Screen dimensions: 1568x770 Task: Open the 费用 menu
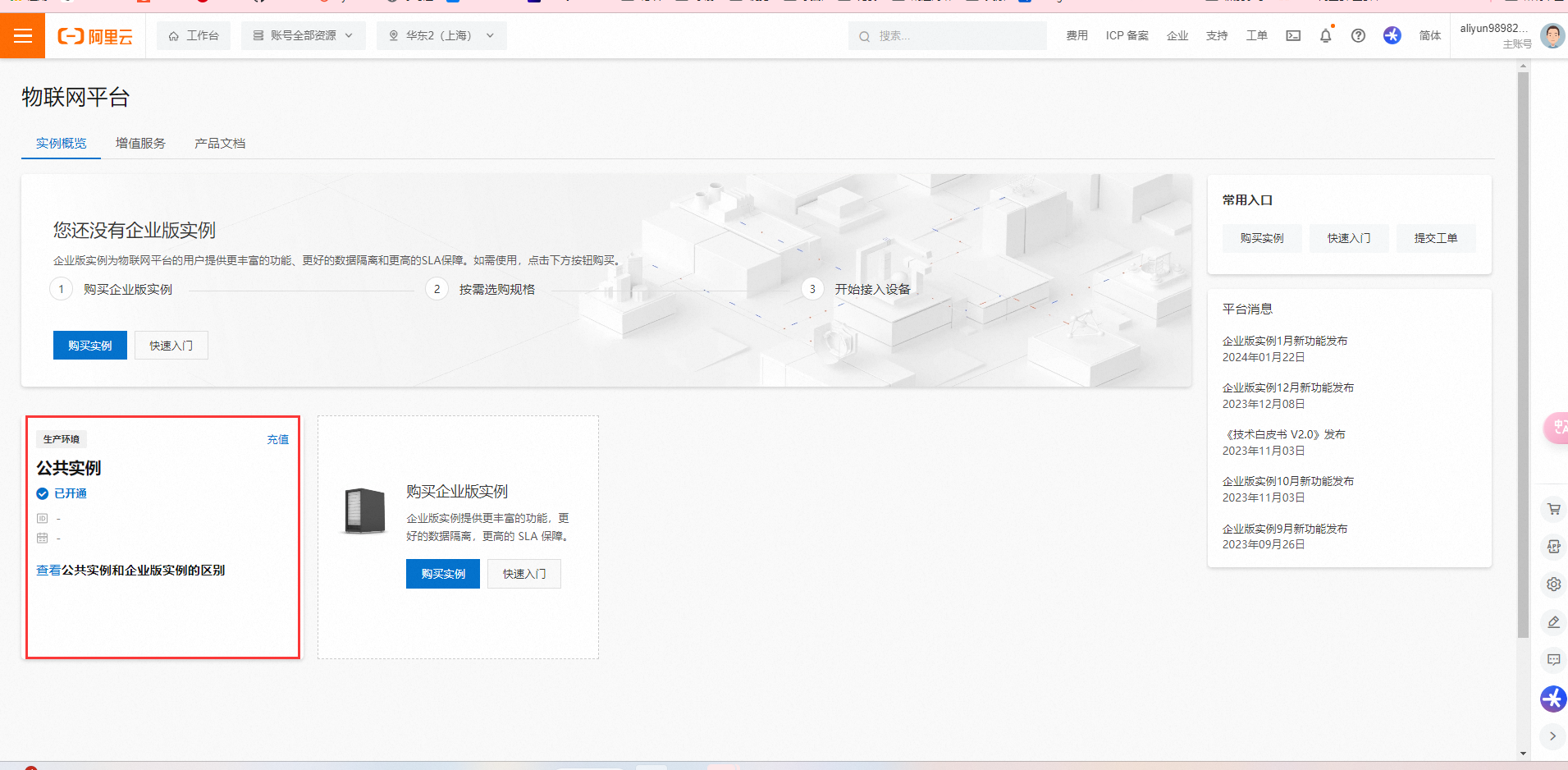click(x=1077, y=36)
